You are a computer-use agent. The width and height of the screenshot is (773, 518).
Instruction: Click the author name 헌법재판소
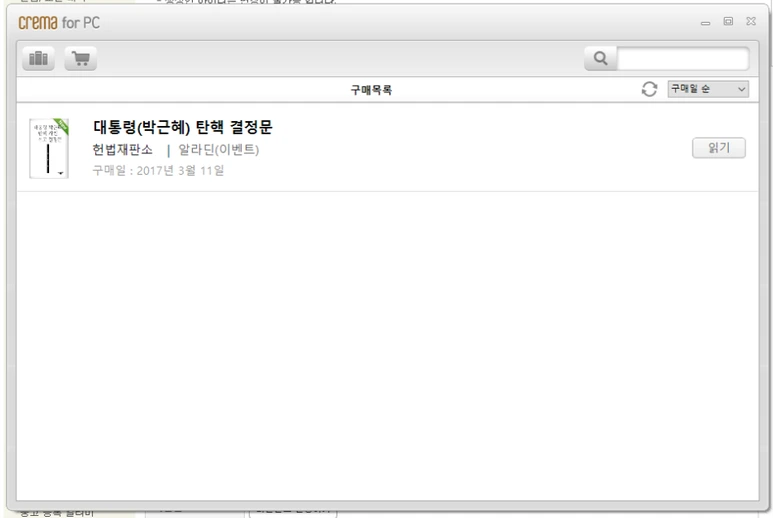(123, 149)
